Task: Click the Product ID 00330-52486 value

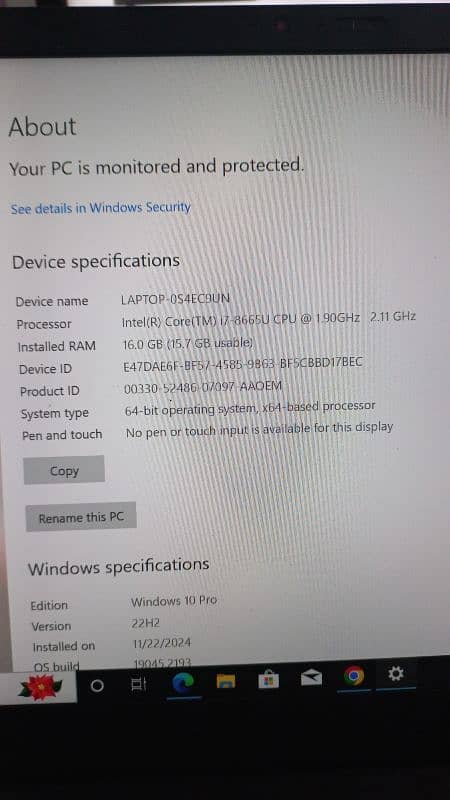Action: tap(203, 387)
